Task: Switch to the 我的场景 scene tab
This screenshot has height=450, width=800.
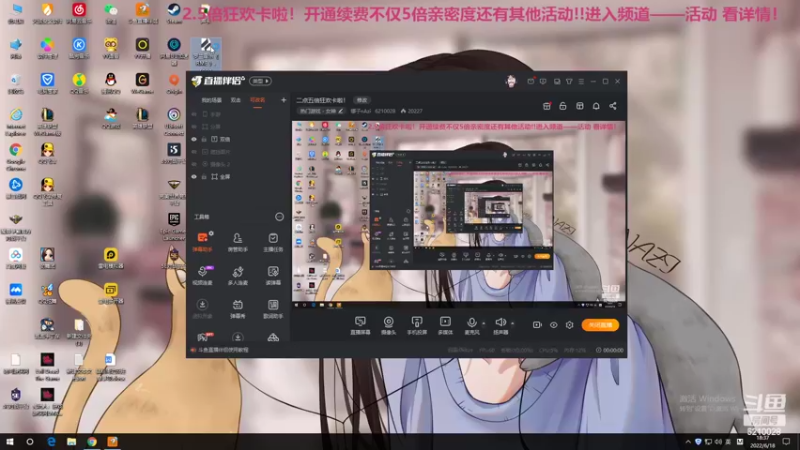Action: pos(212,100)
